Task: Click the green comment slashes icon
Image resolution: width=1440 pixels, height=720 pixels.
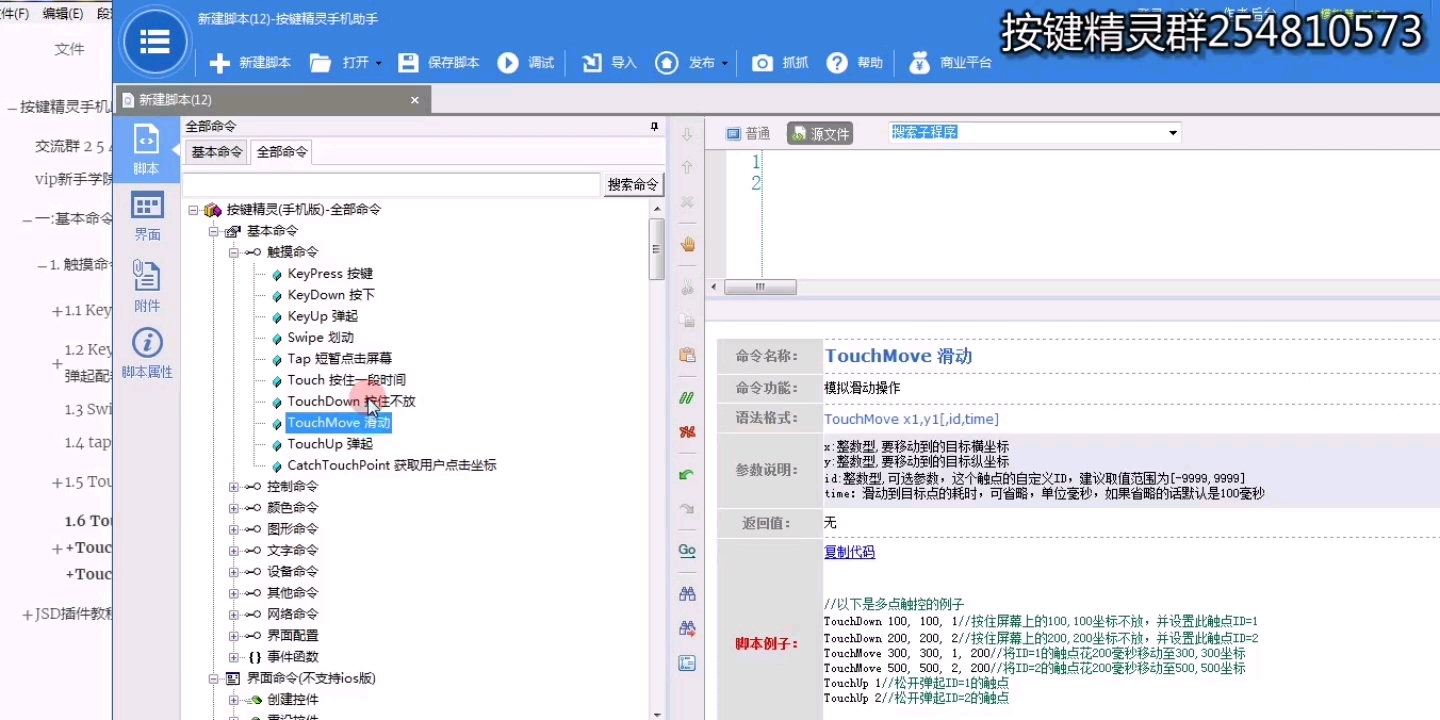Action: [x=687, y=398]
